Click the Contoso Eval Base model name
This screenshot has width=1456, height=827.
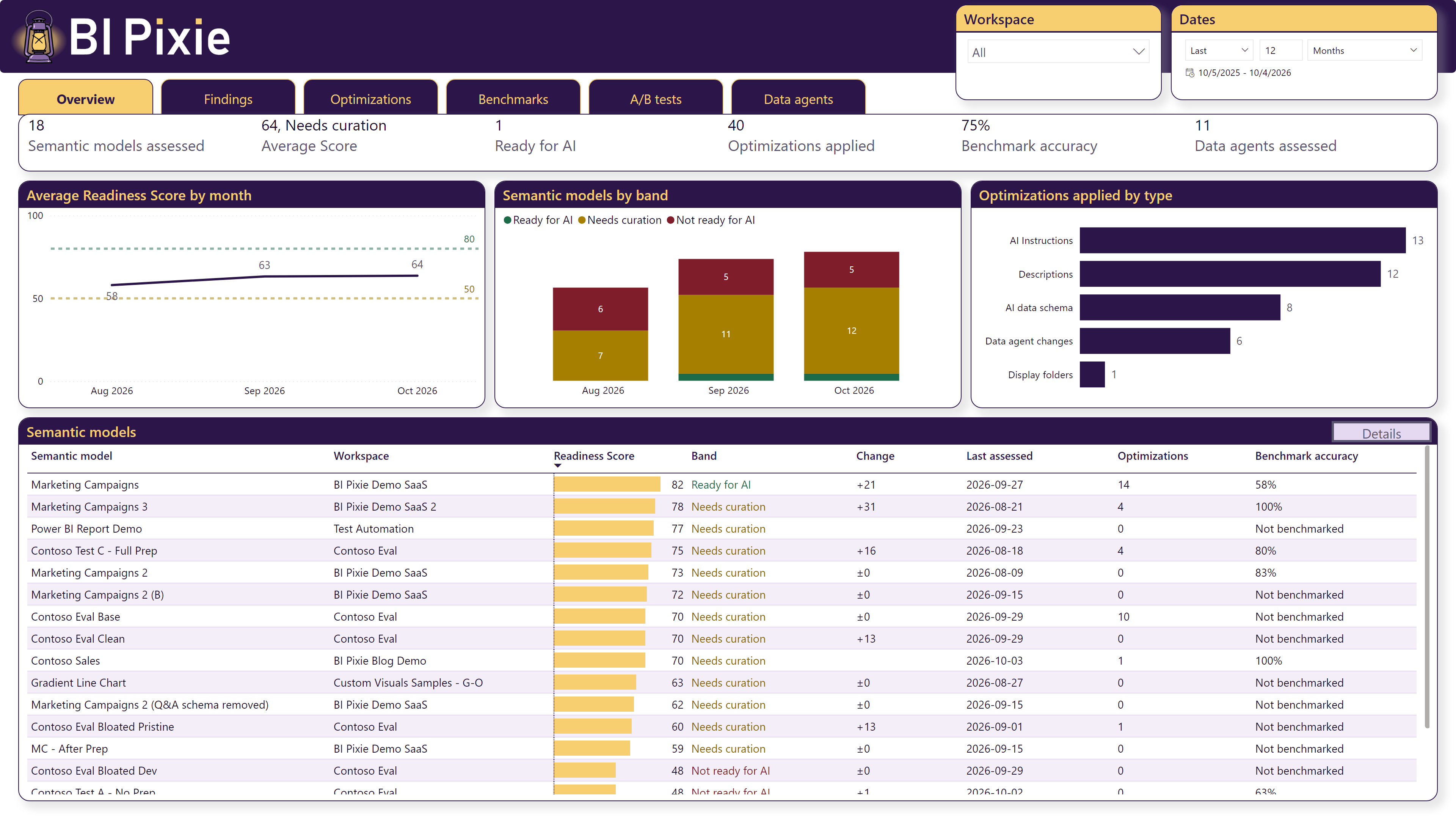pyautogui.click(x=75, y=617)
